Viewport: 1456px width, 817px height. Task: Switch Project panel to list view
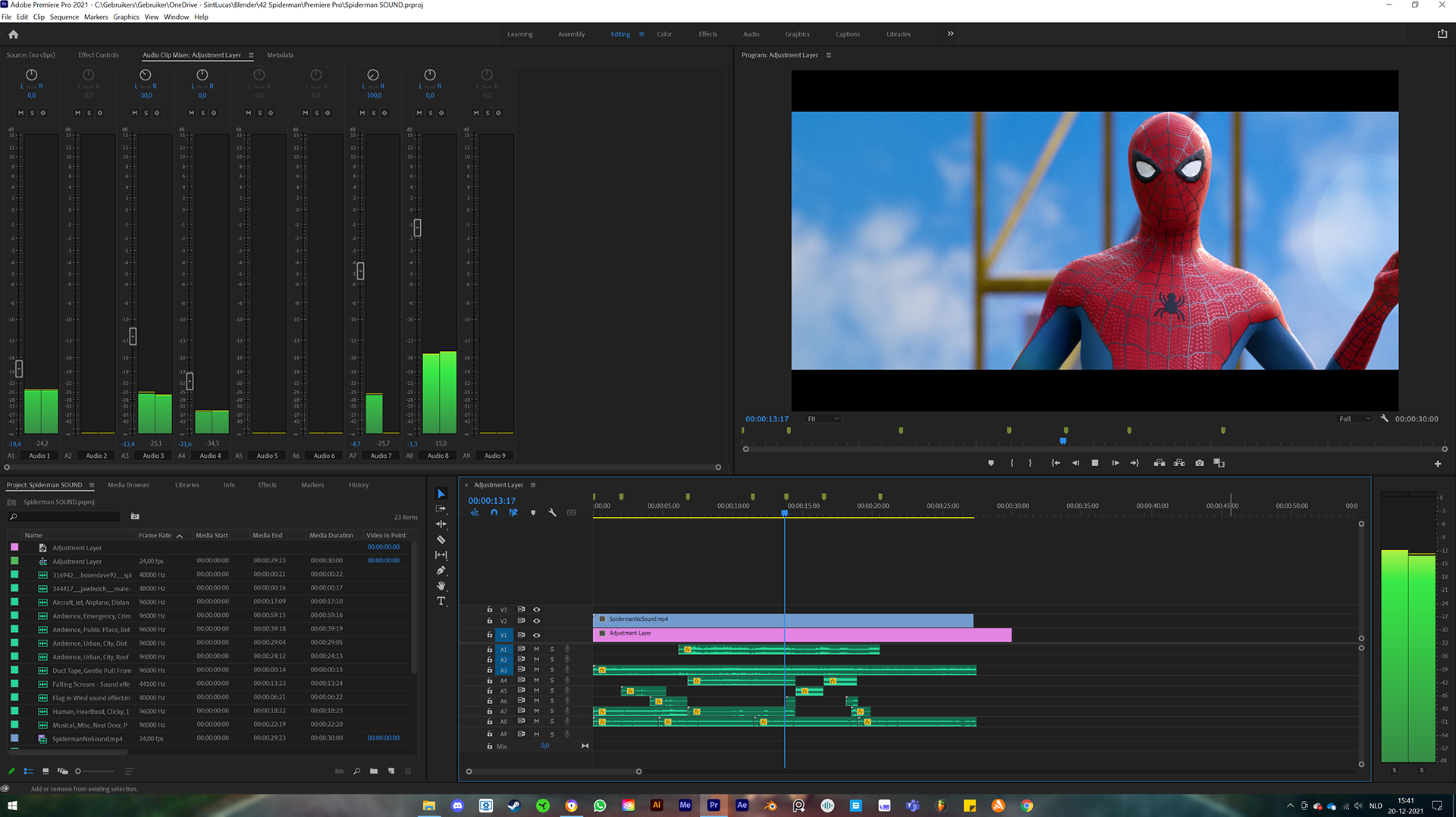[x=28, y=771]
